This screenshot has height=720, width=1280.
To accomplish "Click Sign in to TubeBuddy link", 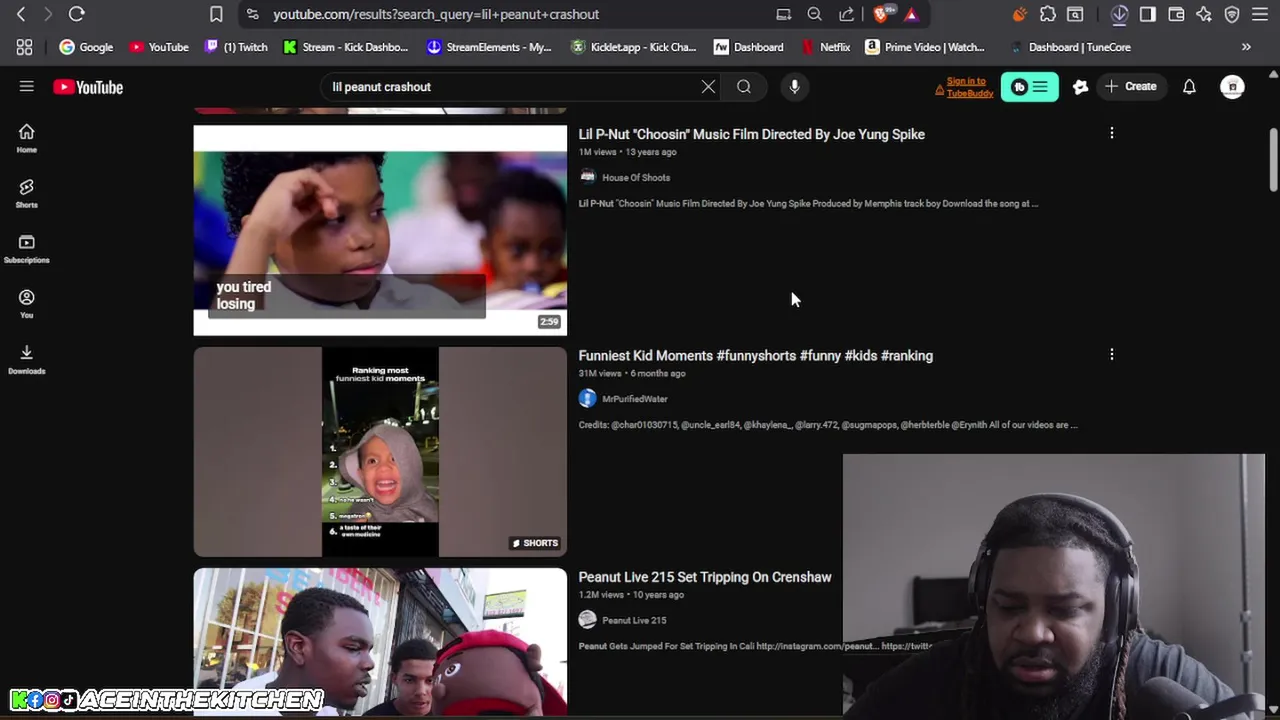I will click(x=969, y=87).
